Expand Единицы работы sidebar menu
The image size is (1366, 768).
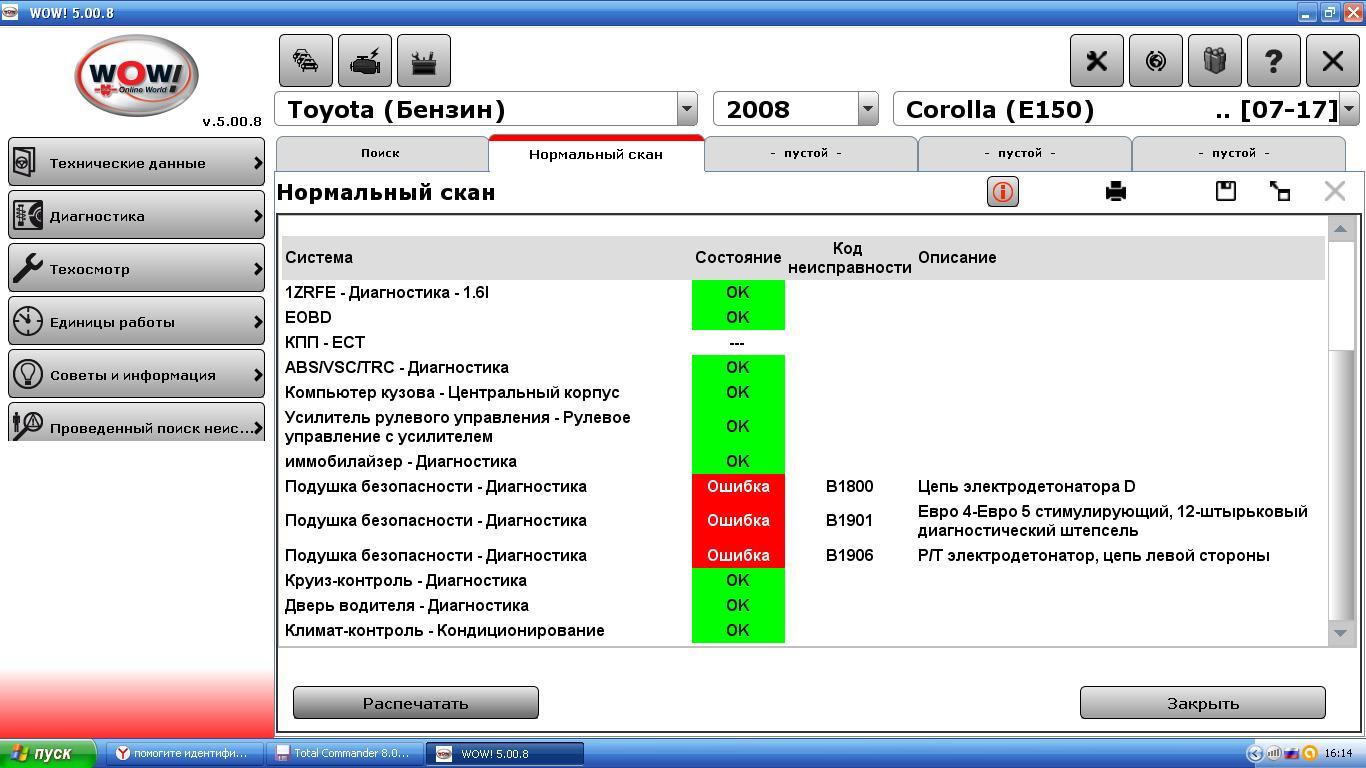[x=136, y=322]
